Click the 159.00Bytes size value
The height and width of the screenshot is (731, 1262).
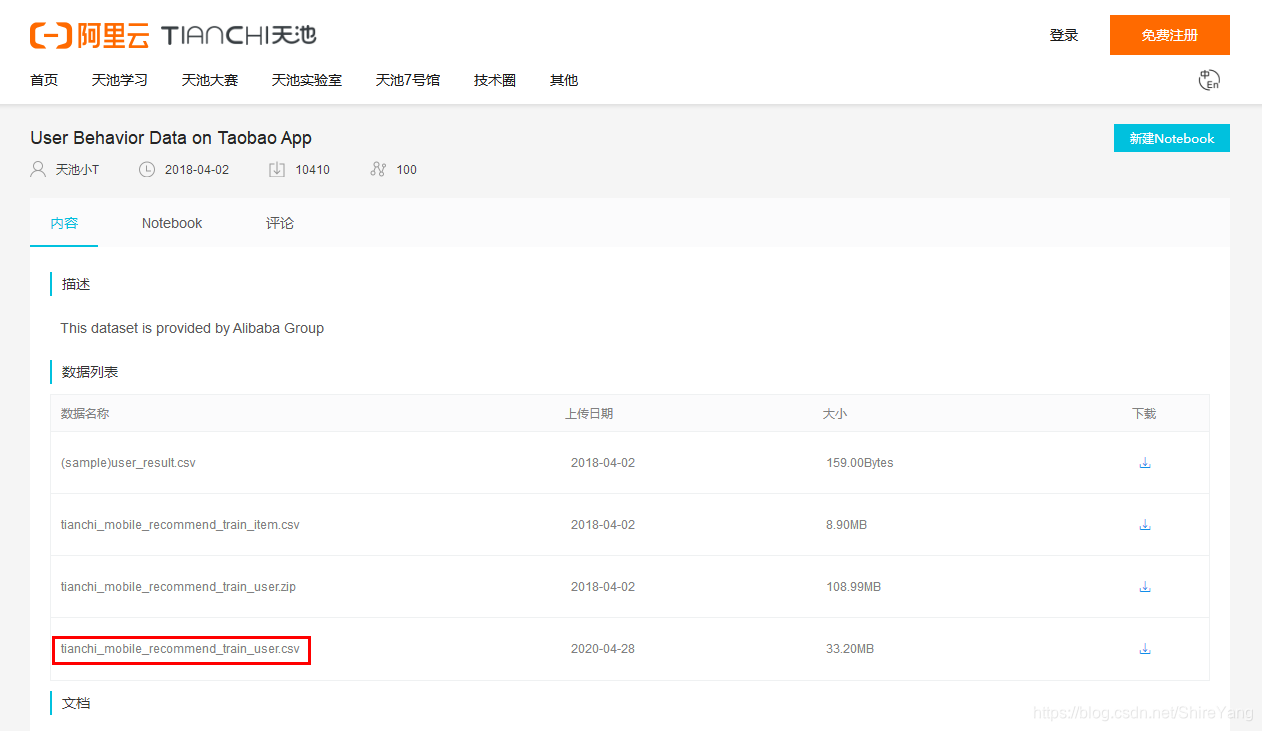pyautogui.click(x=860, y=463)
